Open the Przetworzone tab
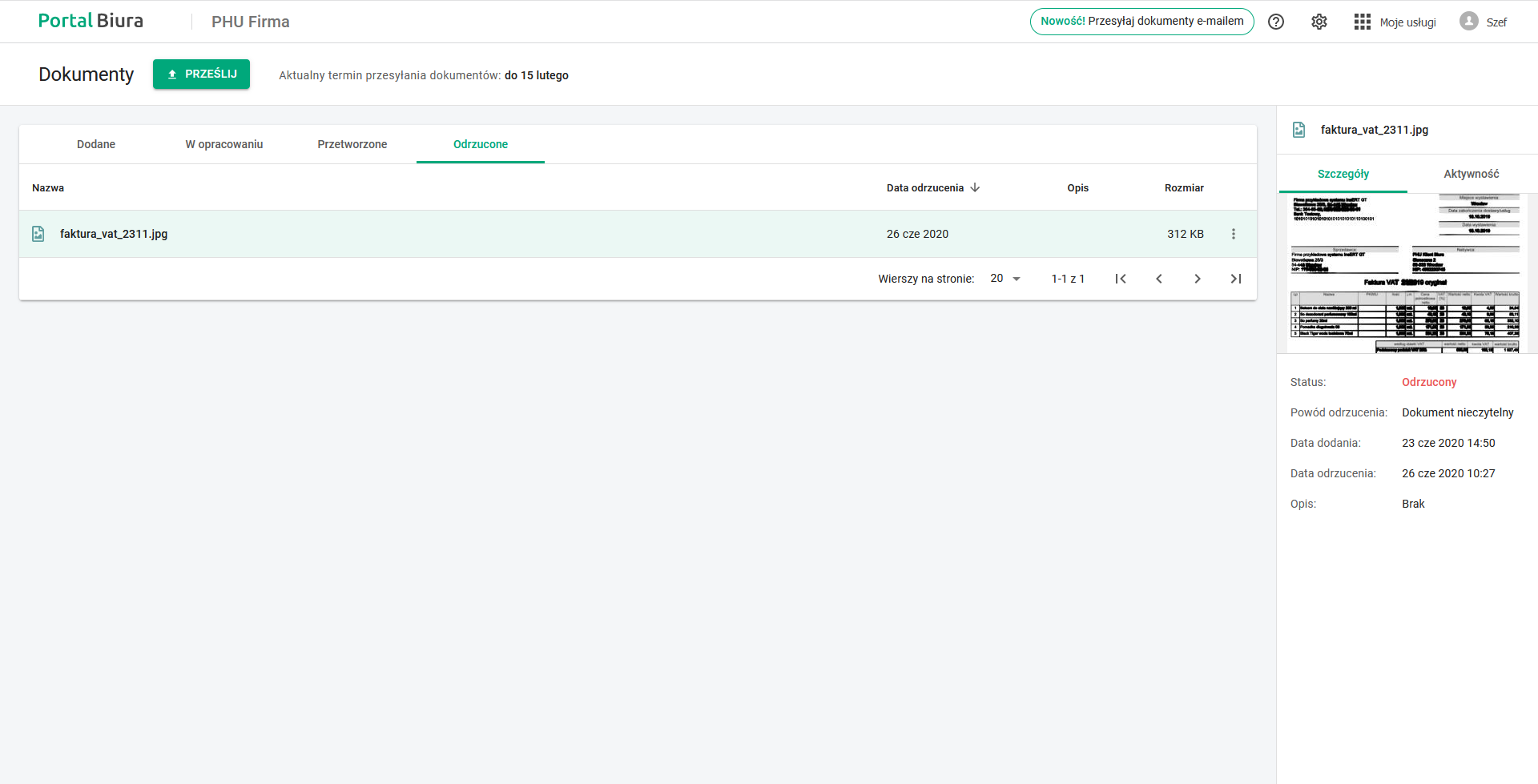 (352, 144)
